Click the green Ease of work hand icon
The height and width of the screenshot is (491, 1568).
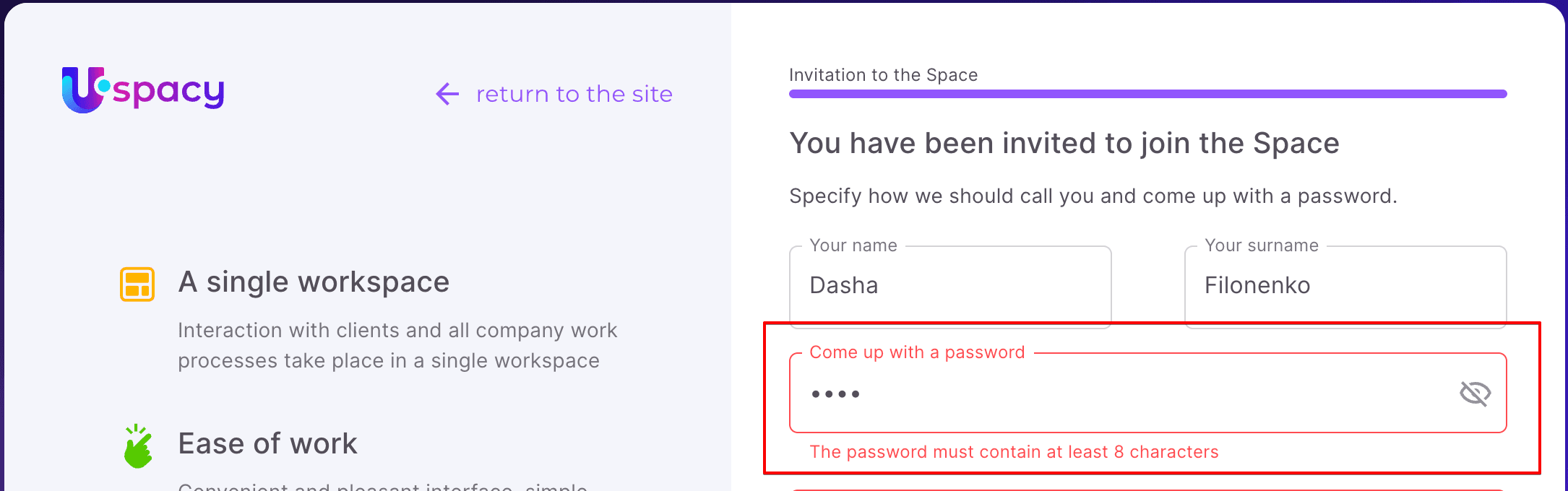tap(138, 446)
